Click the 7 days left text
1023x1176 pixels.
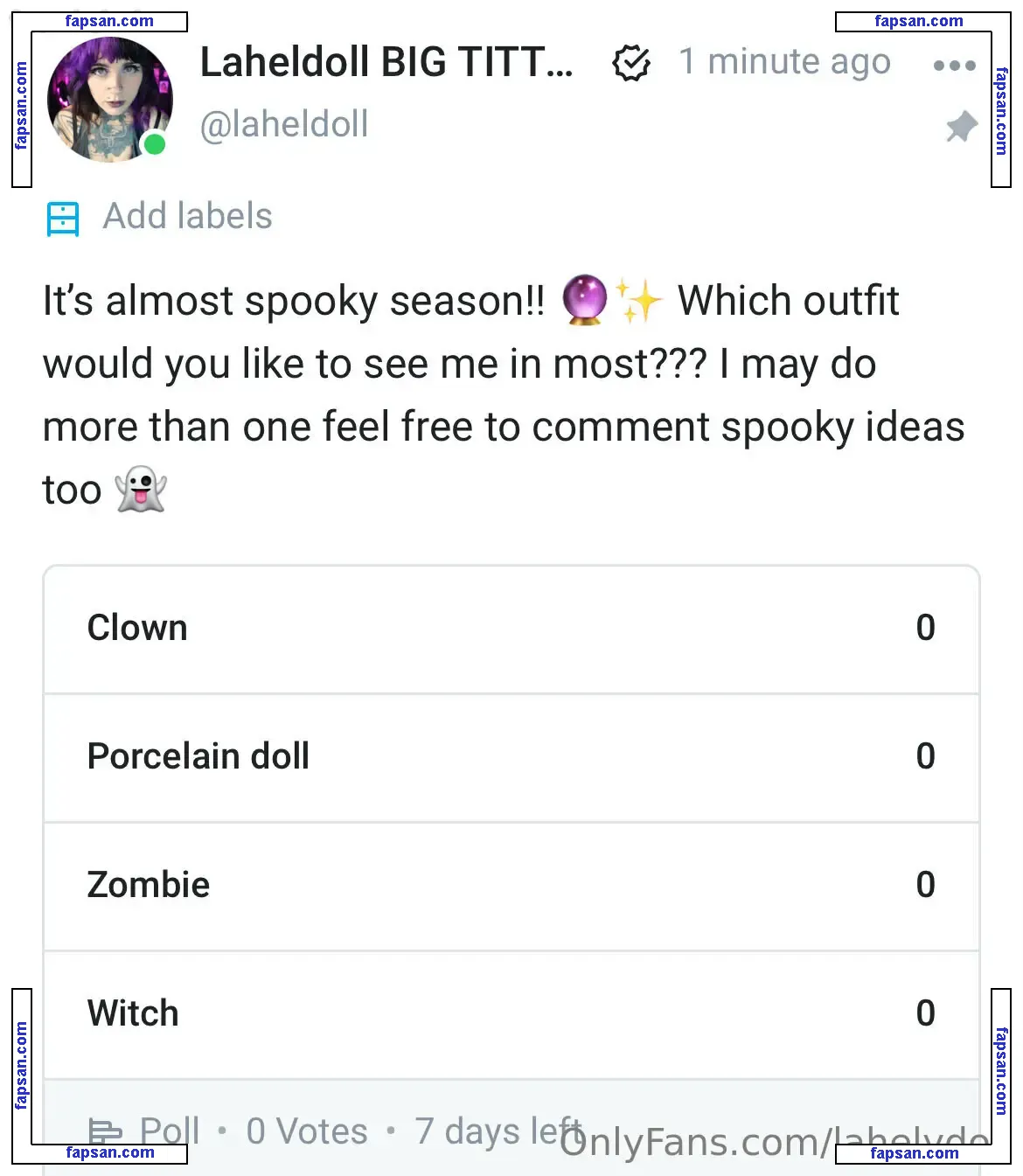pyautogui.click(x=497, y=1131)
